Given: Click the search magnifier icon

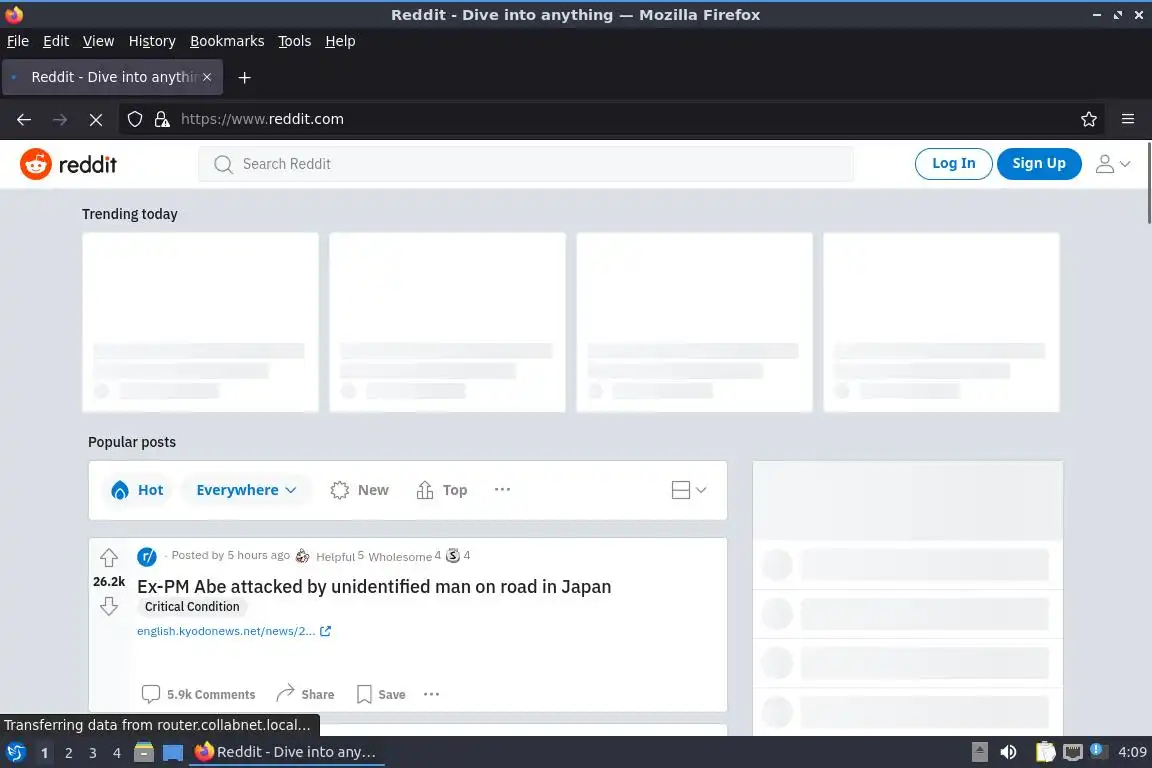Looking at the screenshot, I should (223, 164).
